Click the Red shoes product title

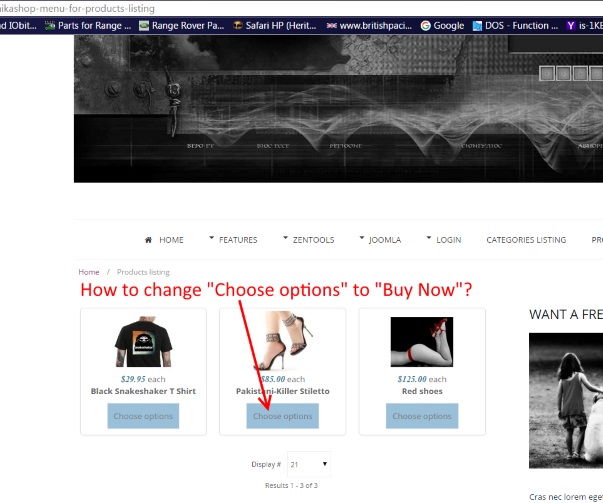point(422,391)
